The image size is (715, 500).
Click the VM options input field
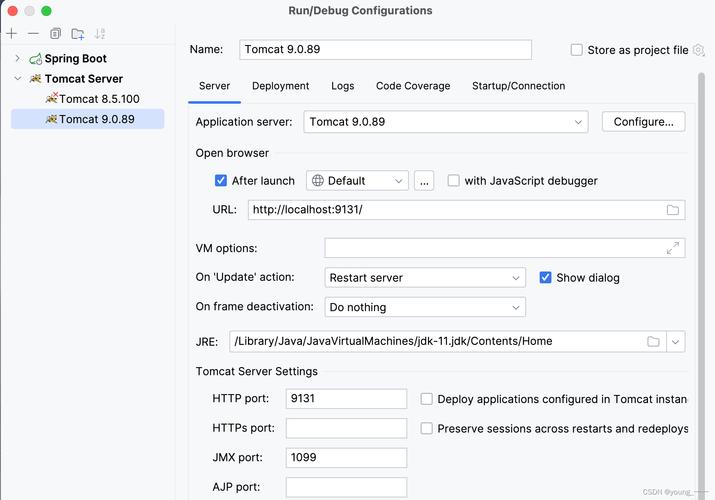point(505,248)
